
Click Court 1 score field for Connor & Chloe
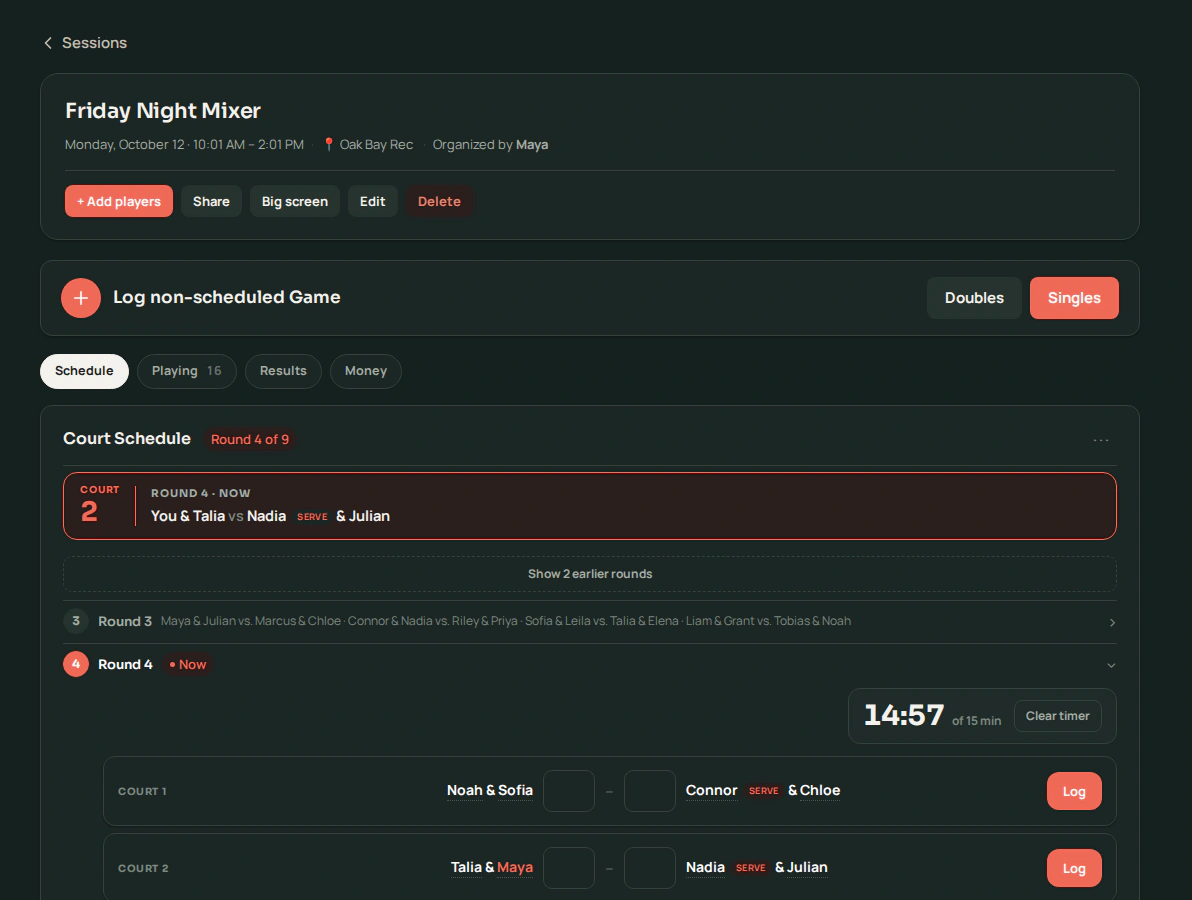(x=650, y=791)
